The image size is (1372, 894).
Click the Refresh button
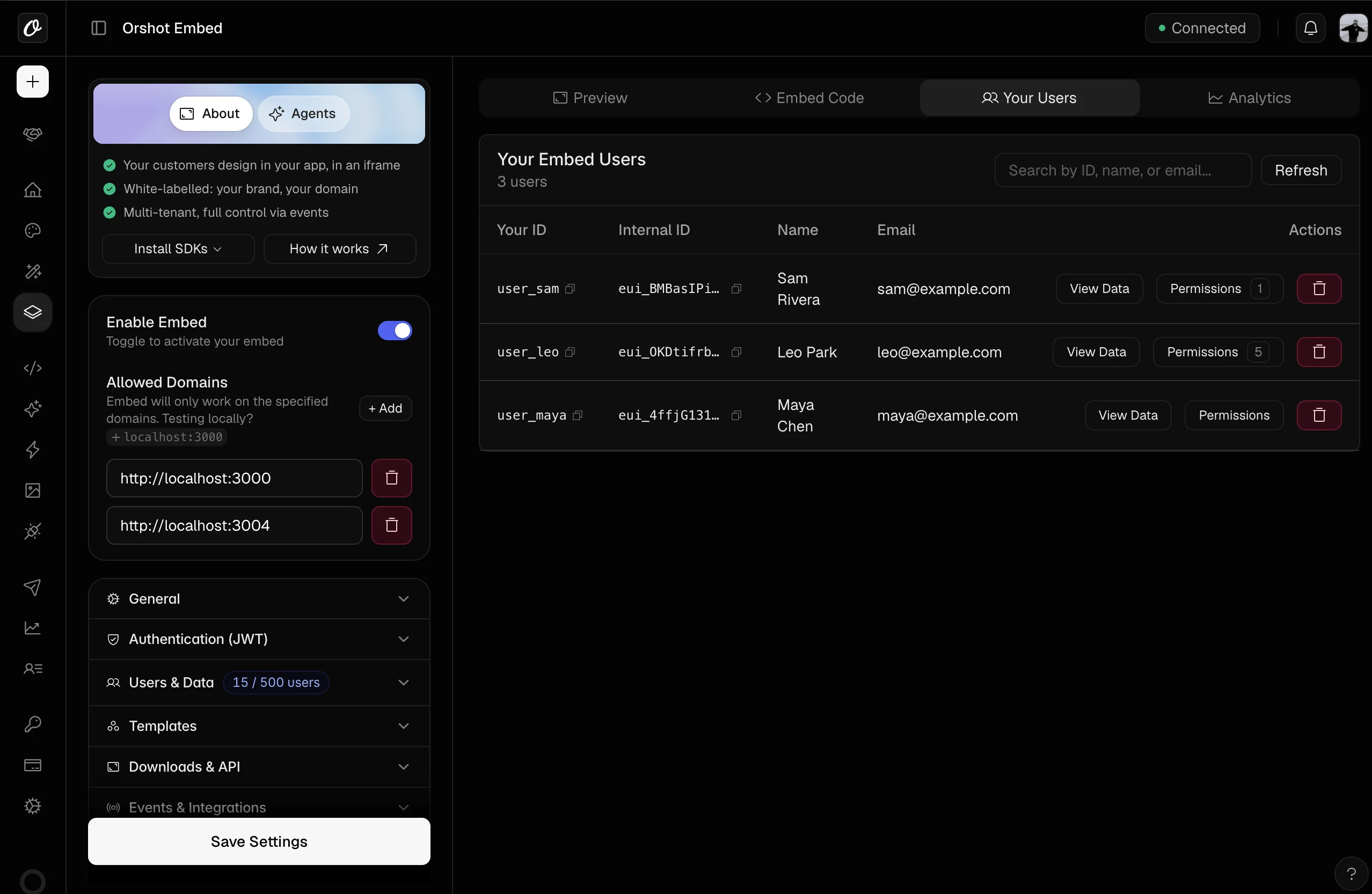[x=1301, y=171]
